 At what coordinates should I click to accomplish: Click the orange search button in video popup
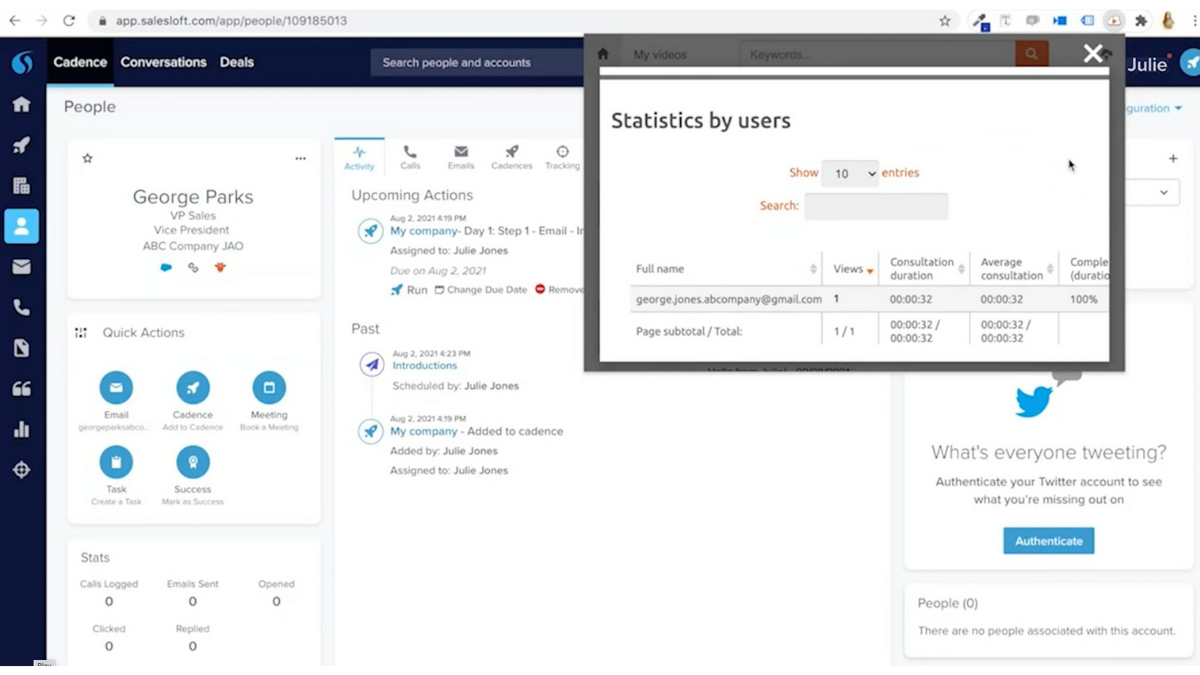1032,54
